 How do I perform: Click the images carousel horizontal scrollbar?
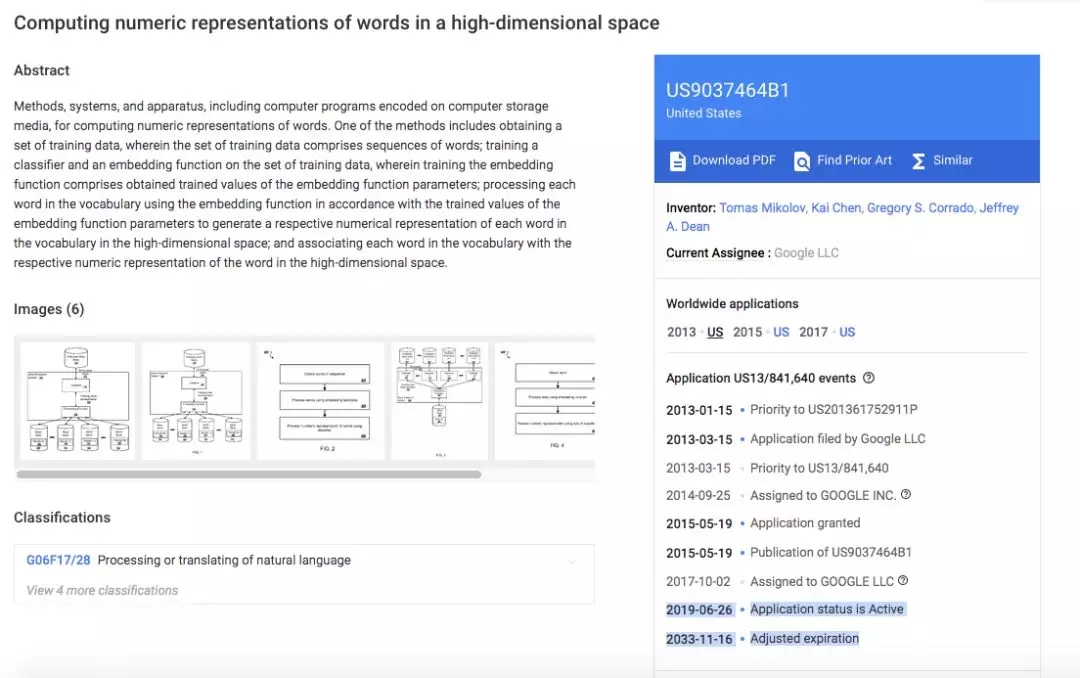pyautogui.click(x=248, y=474)
